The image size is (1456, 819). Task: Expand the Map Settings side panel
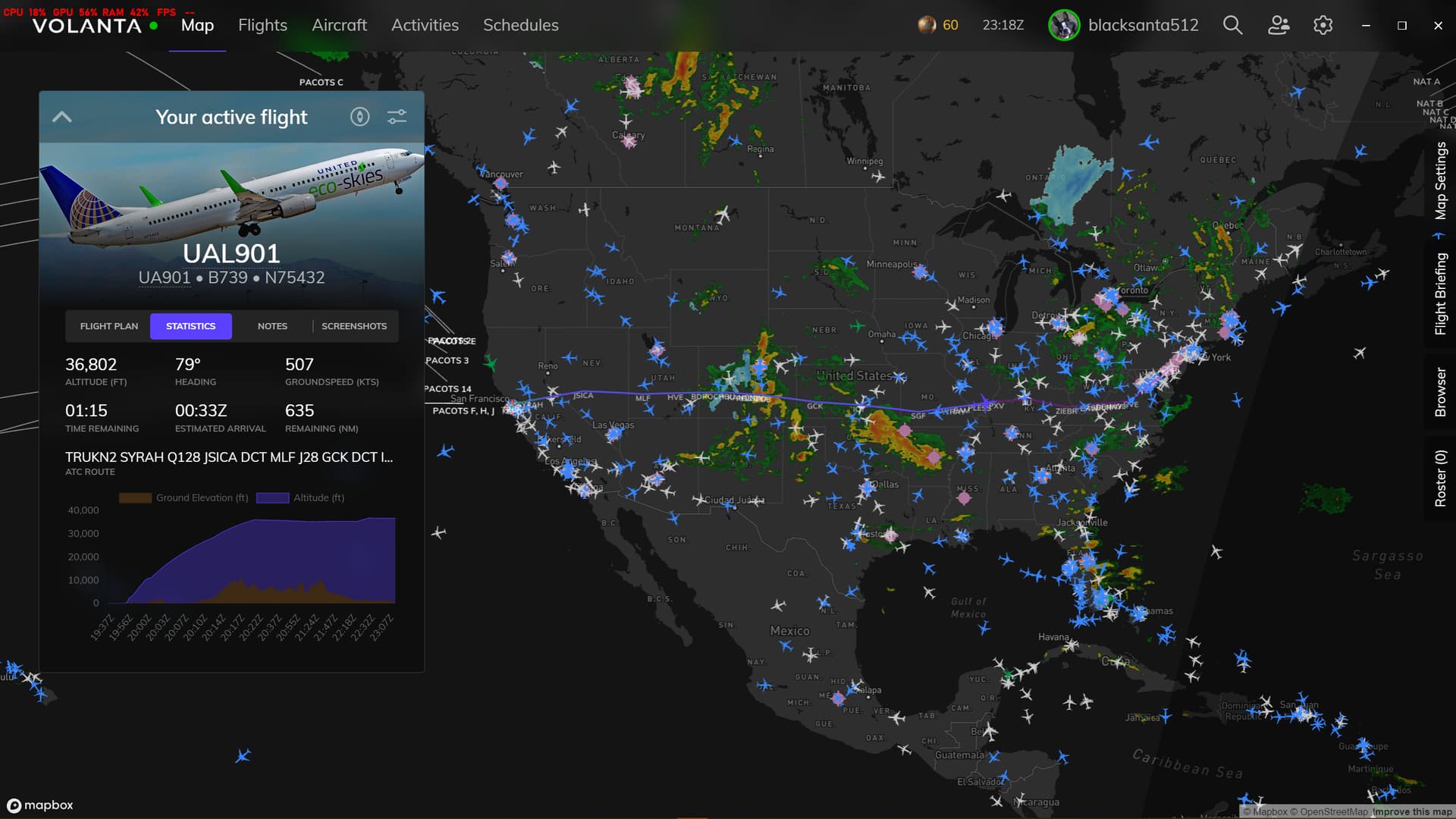point(1440,180)
